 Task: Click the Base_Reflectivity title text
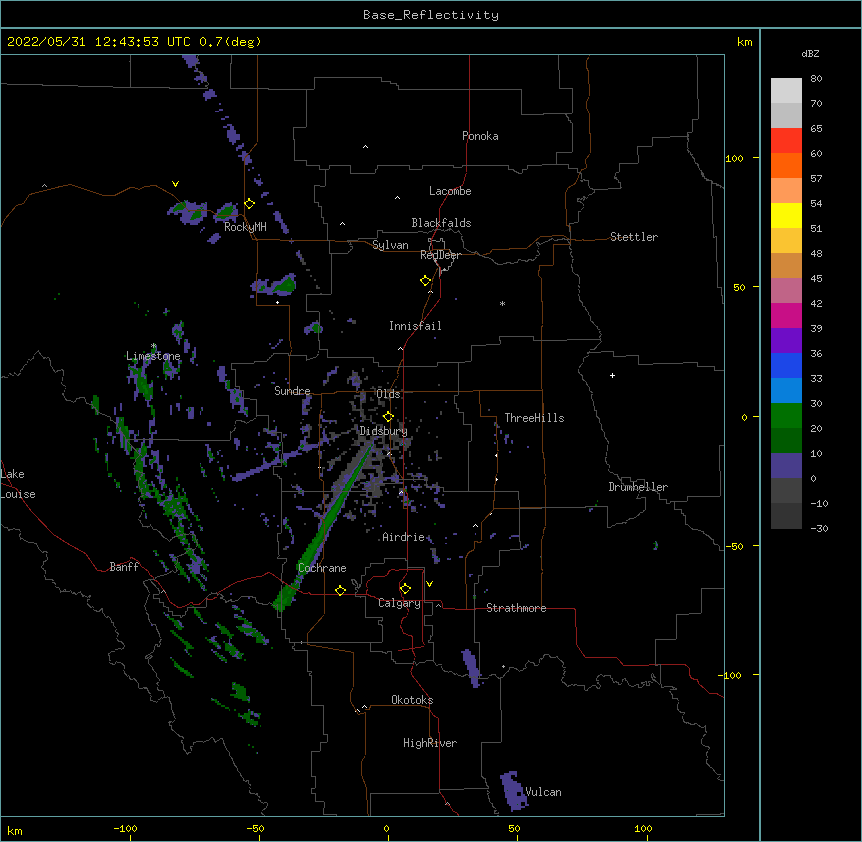(431, 15)
